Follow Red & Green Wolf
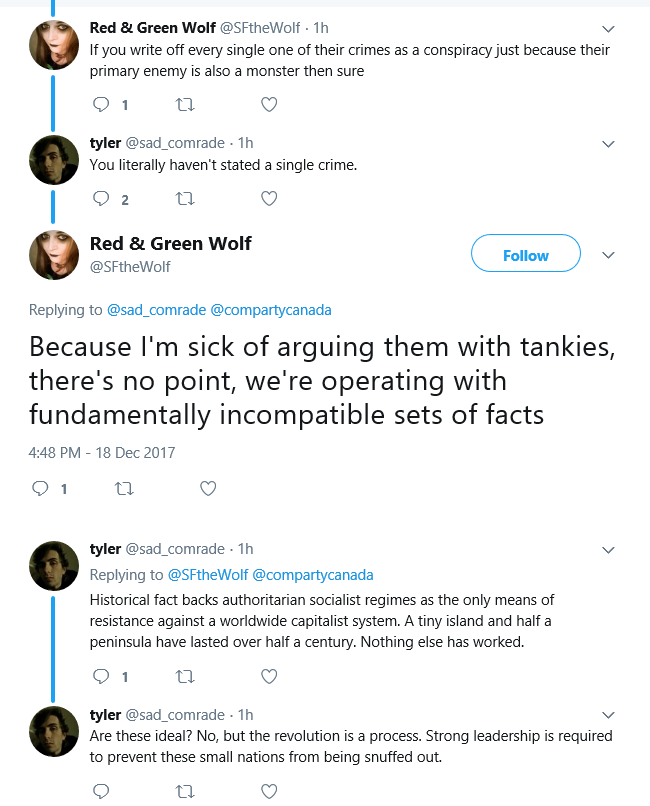Screen dimensions: 650x806 coord(526,253)
